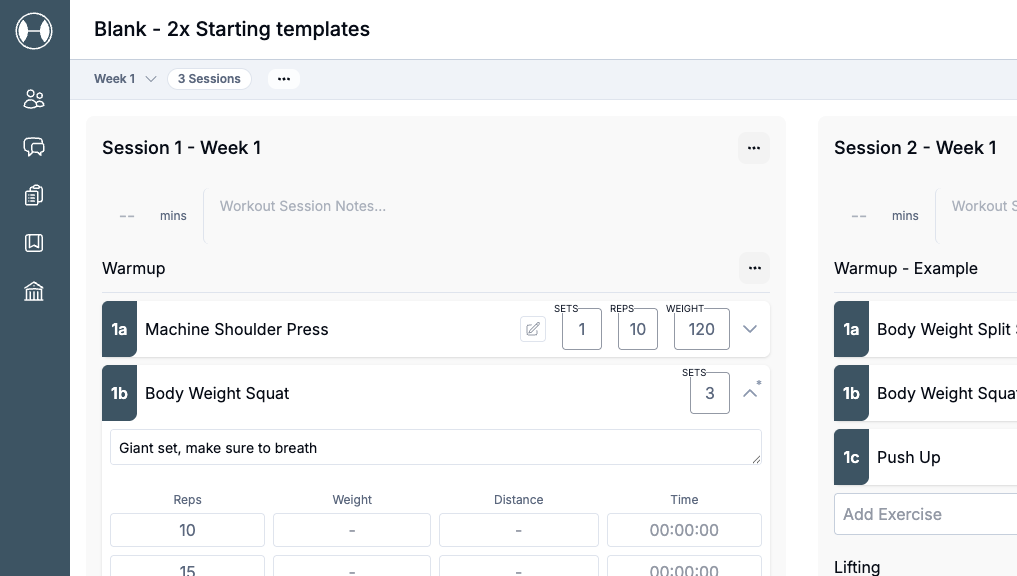Click the Weight column header in squat table
The image size is (1017, 576).
tap(352, 499)
